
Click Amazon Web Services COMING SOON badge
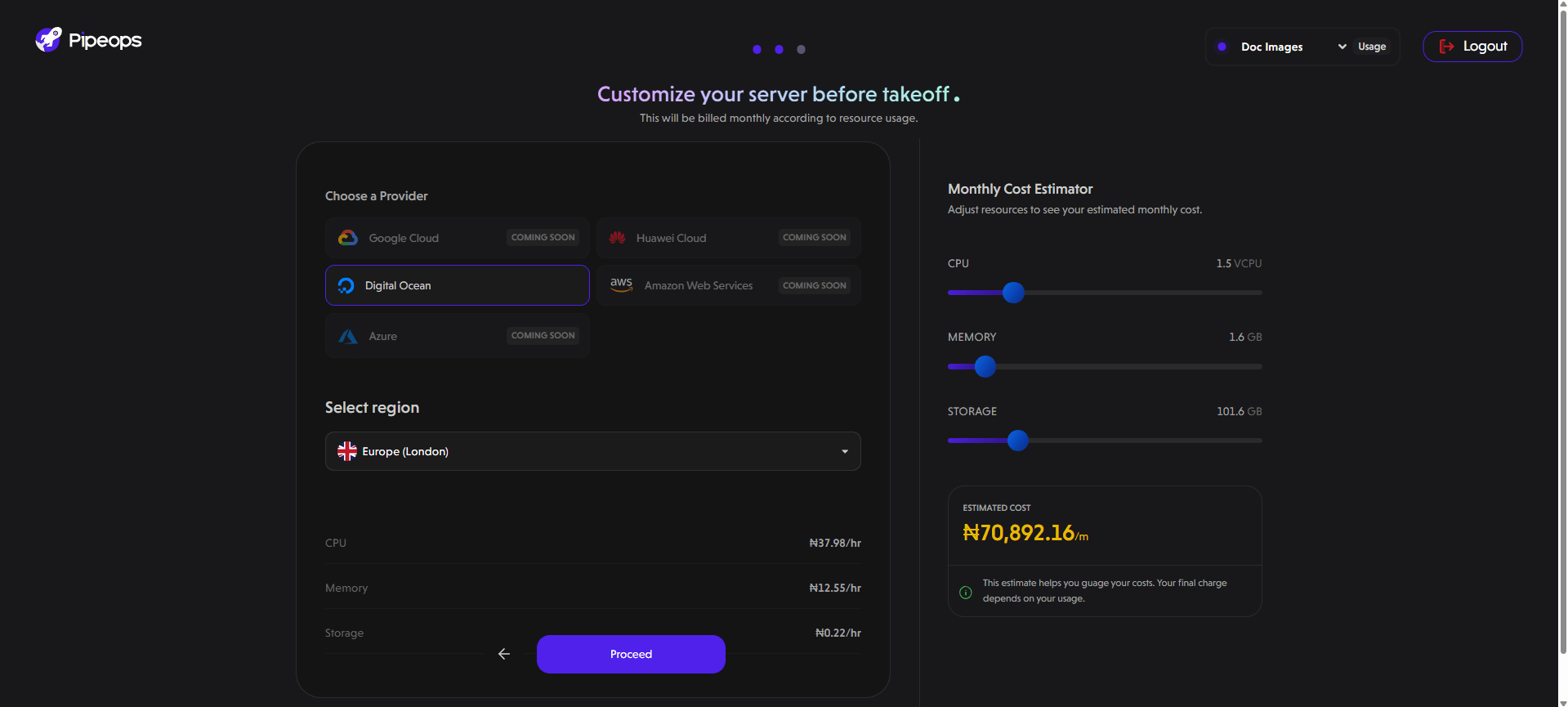(x=815, y=285)
